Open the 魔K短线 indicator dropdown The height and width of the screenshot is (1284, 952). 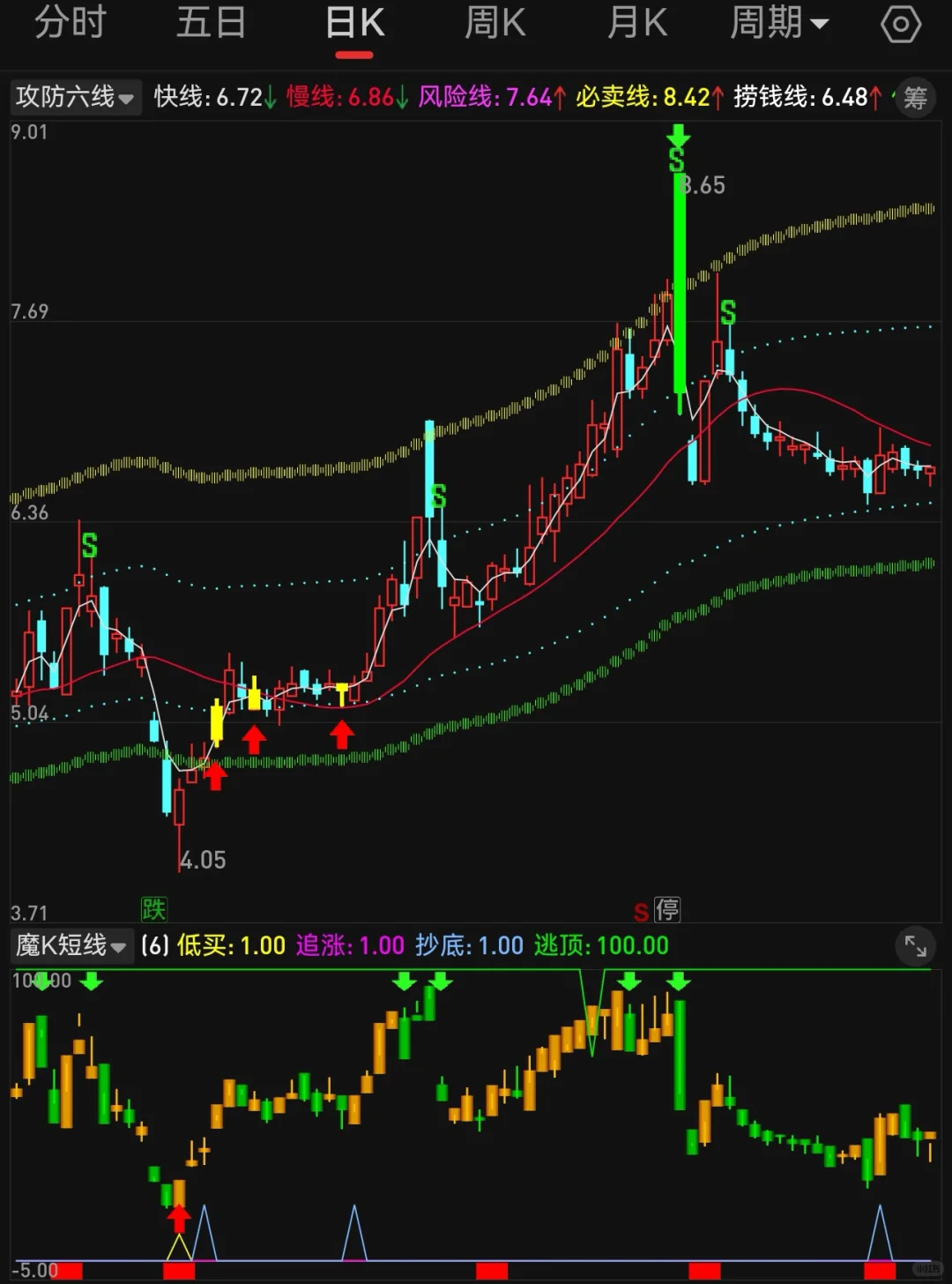(71, 945)
